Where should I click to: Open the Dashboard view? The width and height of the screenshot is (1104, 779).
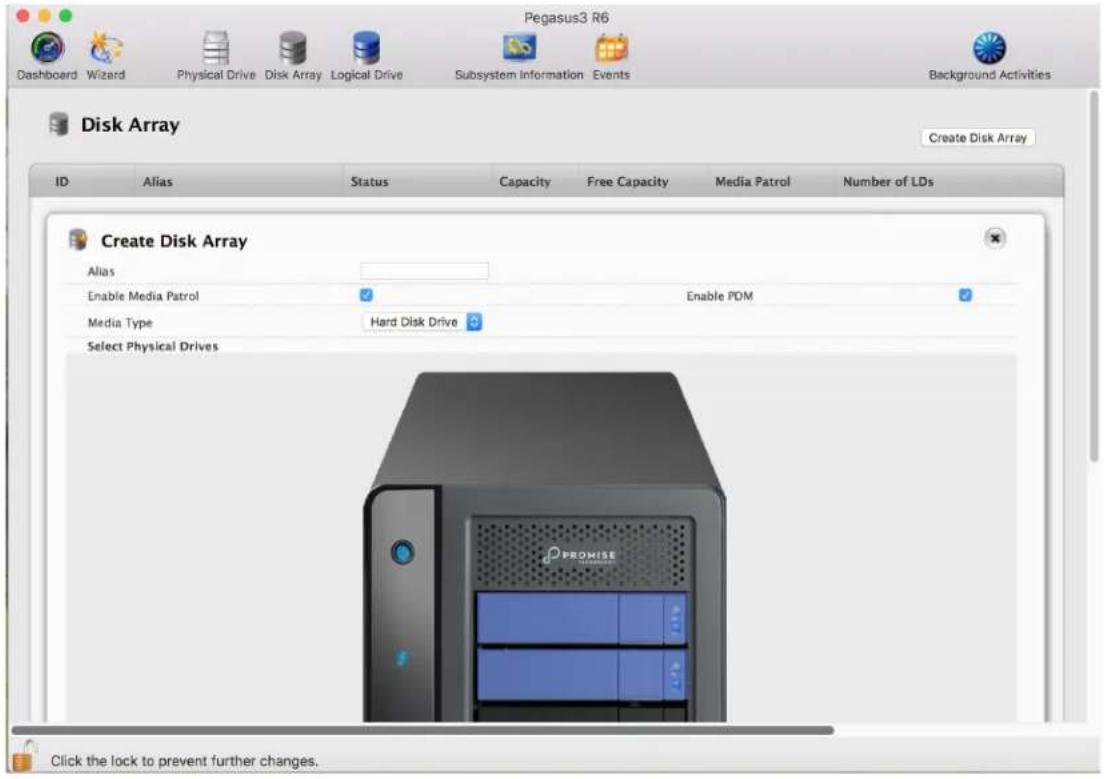(x=46, y=56)
